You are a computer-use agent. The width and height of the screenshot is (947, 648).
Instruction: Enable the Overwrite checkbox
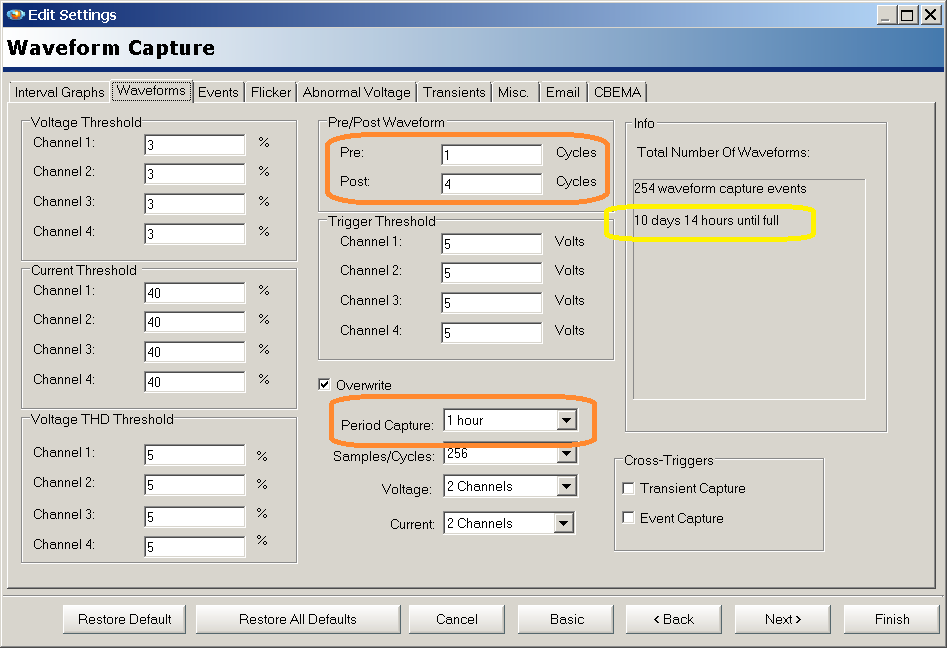pyautogui.click(x=325, y=384)
